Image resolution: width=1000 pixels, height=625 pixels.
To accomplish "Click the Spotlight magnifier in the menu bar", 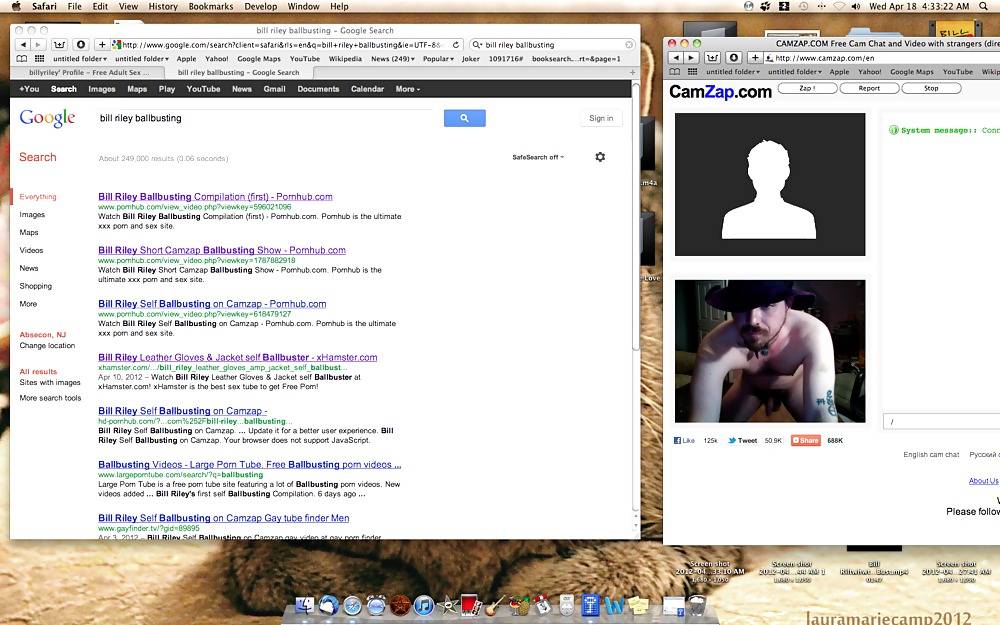I will pos(982,6).
